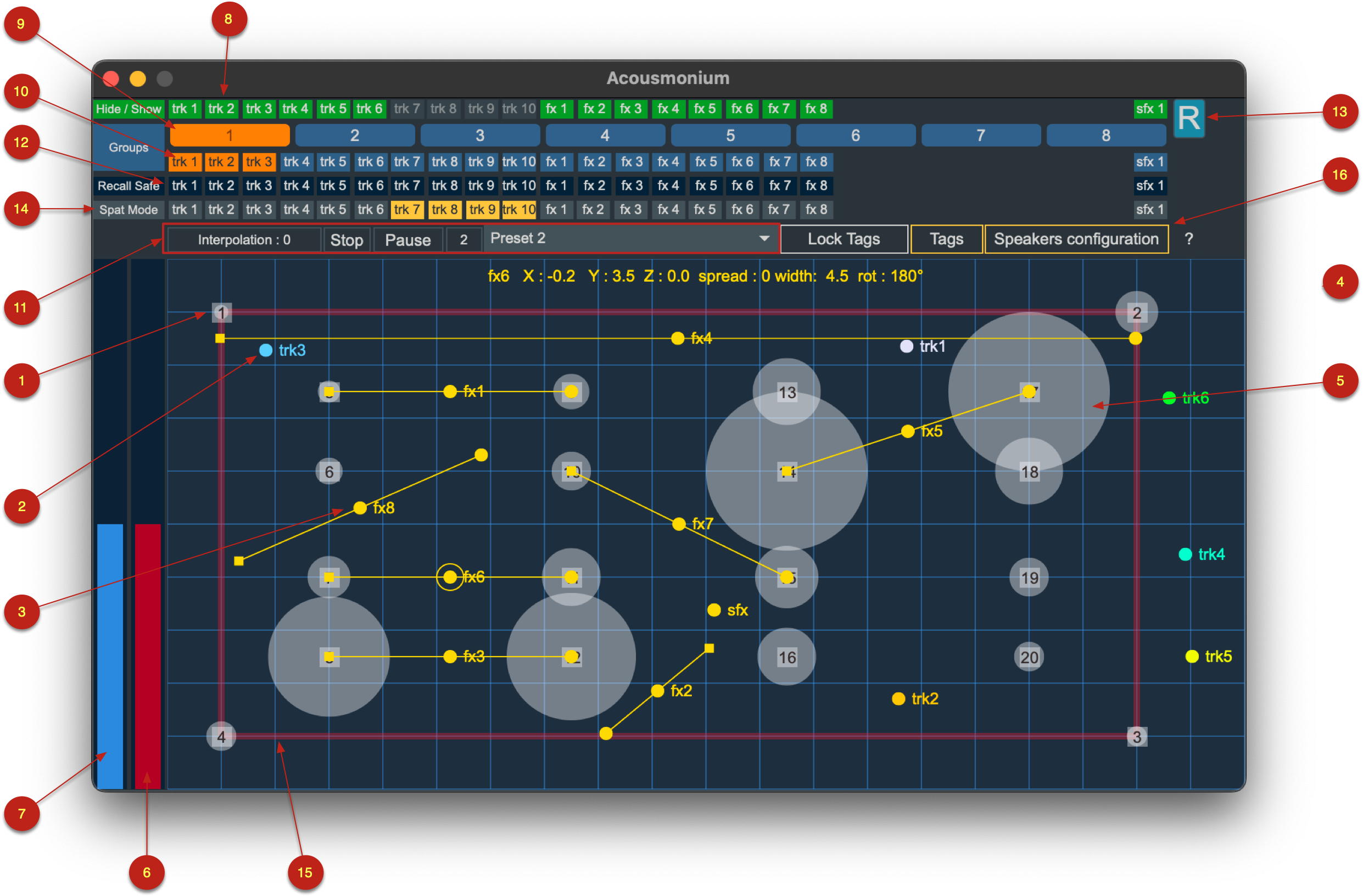1363x896 pixels.
Task: Select group tab 7
Action: click(981, 136)
